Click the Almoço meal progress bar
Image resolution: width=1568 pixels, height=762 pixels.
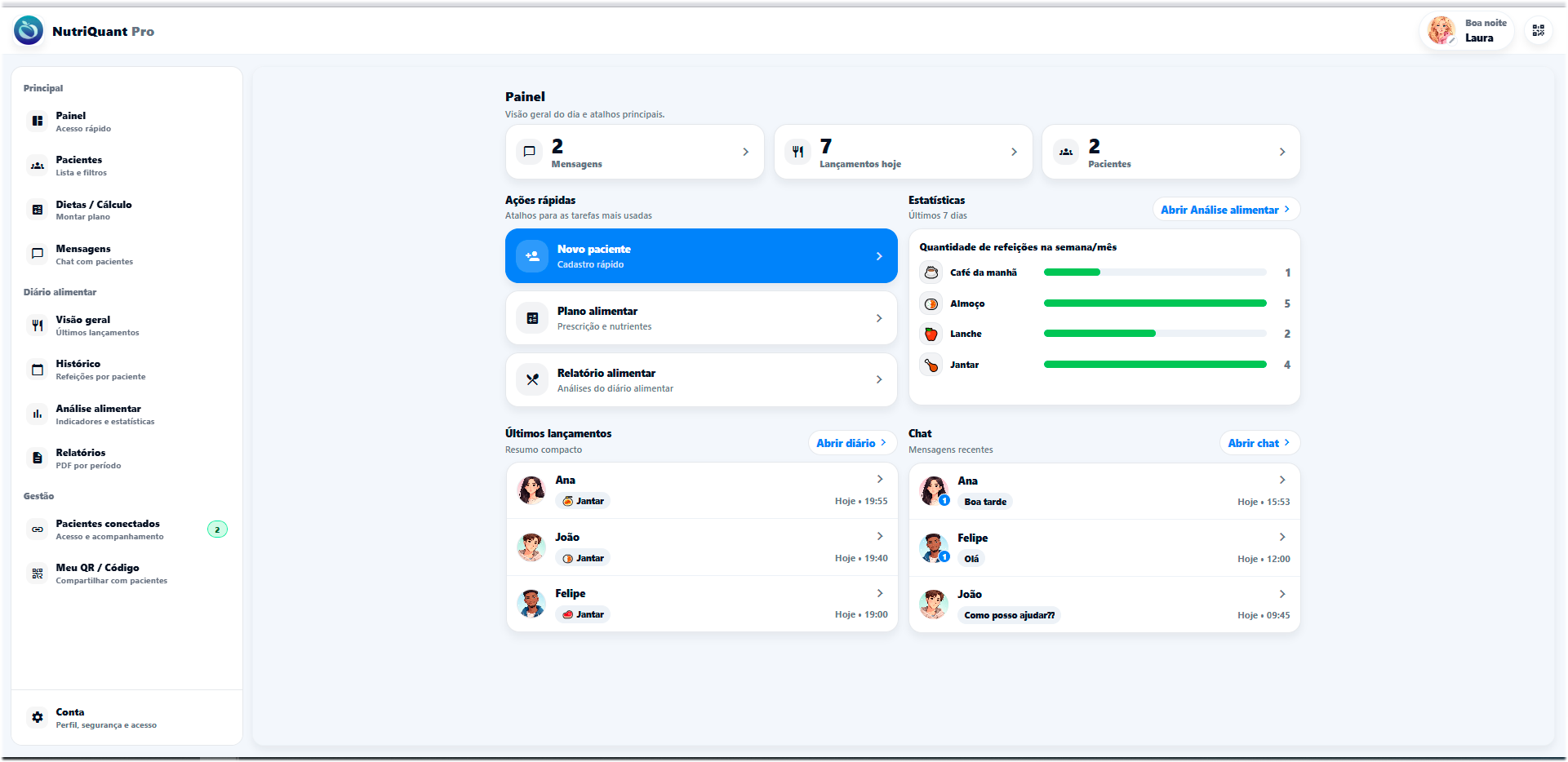(x=1154, y=303)
